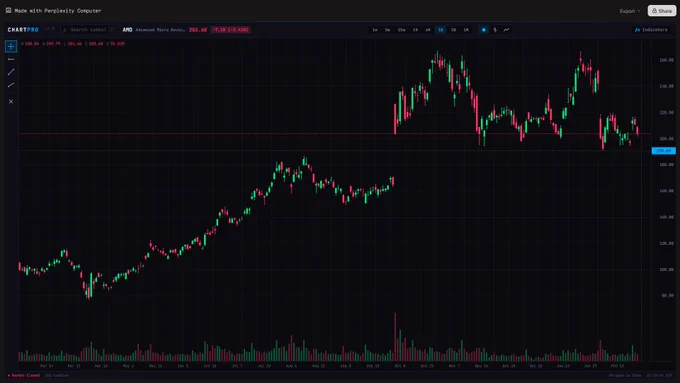Focus the Search symbol field
This screenshot has height=383, width=680.
(88, 30)
